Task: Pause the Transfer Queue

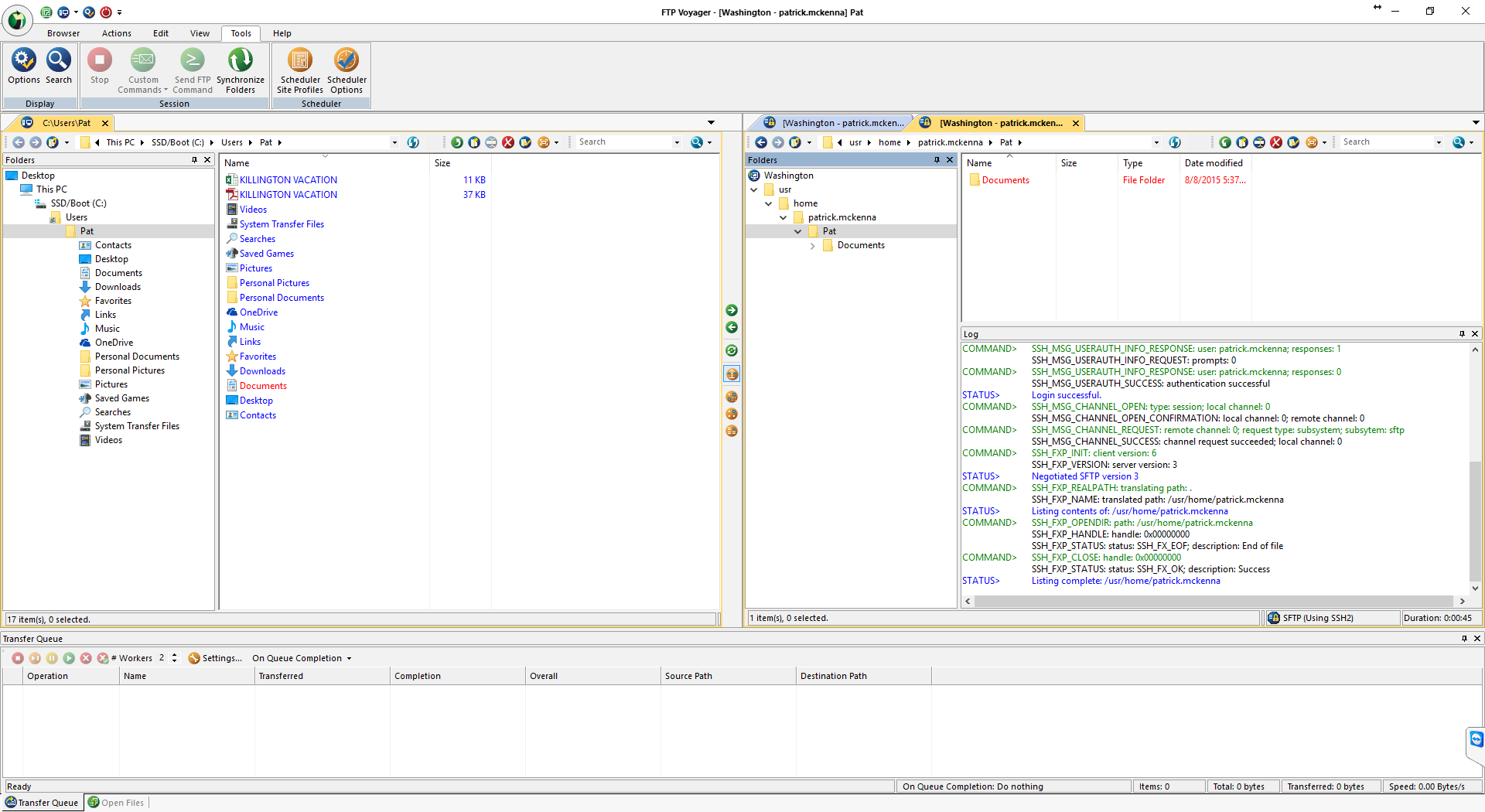Action: [x=52, y=658]
